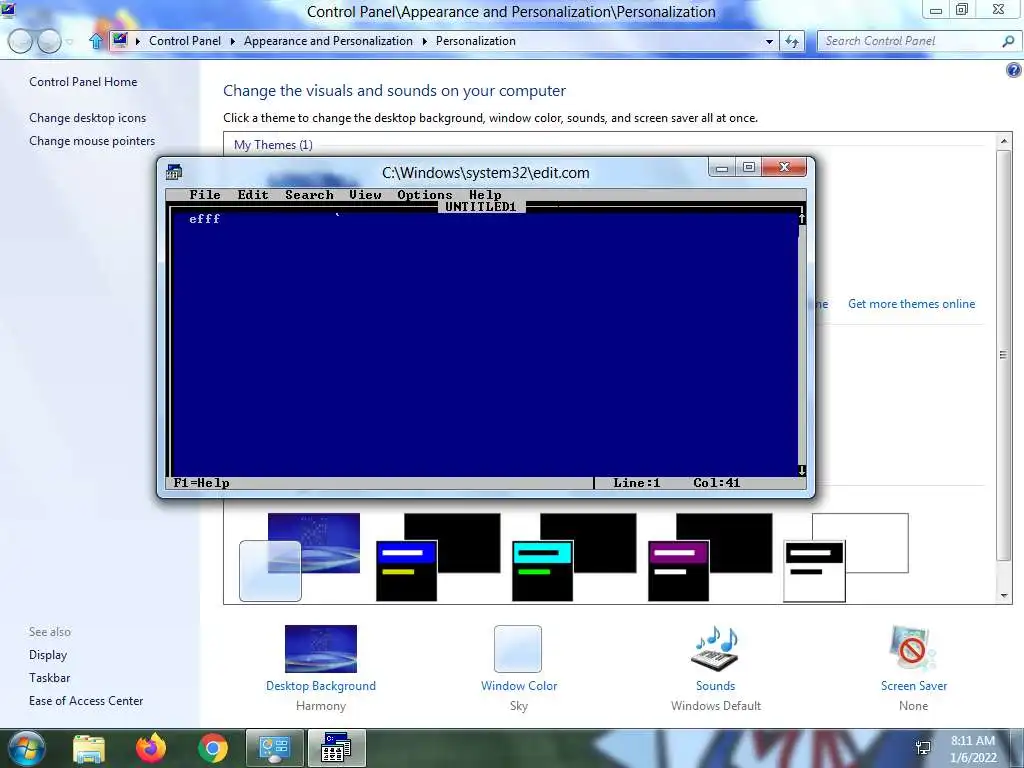This screenshot has height=768, width=1024.
Task: Expand the root breadcrumb arrow before Control Panel
Action: (x=138, y=41)
